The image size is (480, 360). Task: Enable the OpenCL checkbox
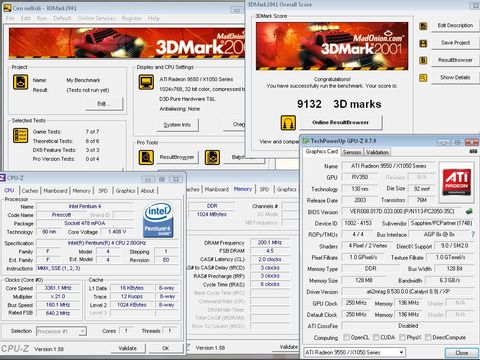tap(347, 337)
